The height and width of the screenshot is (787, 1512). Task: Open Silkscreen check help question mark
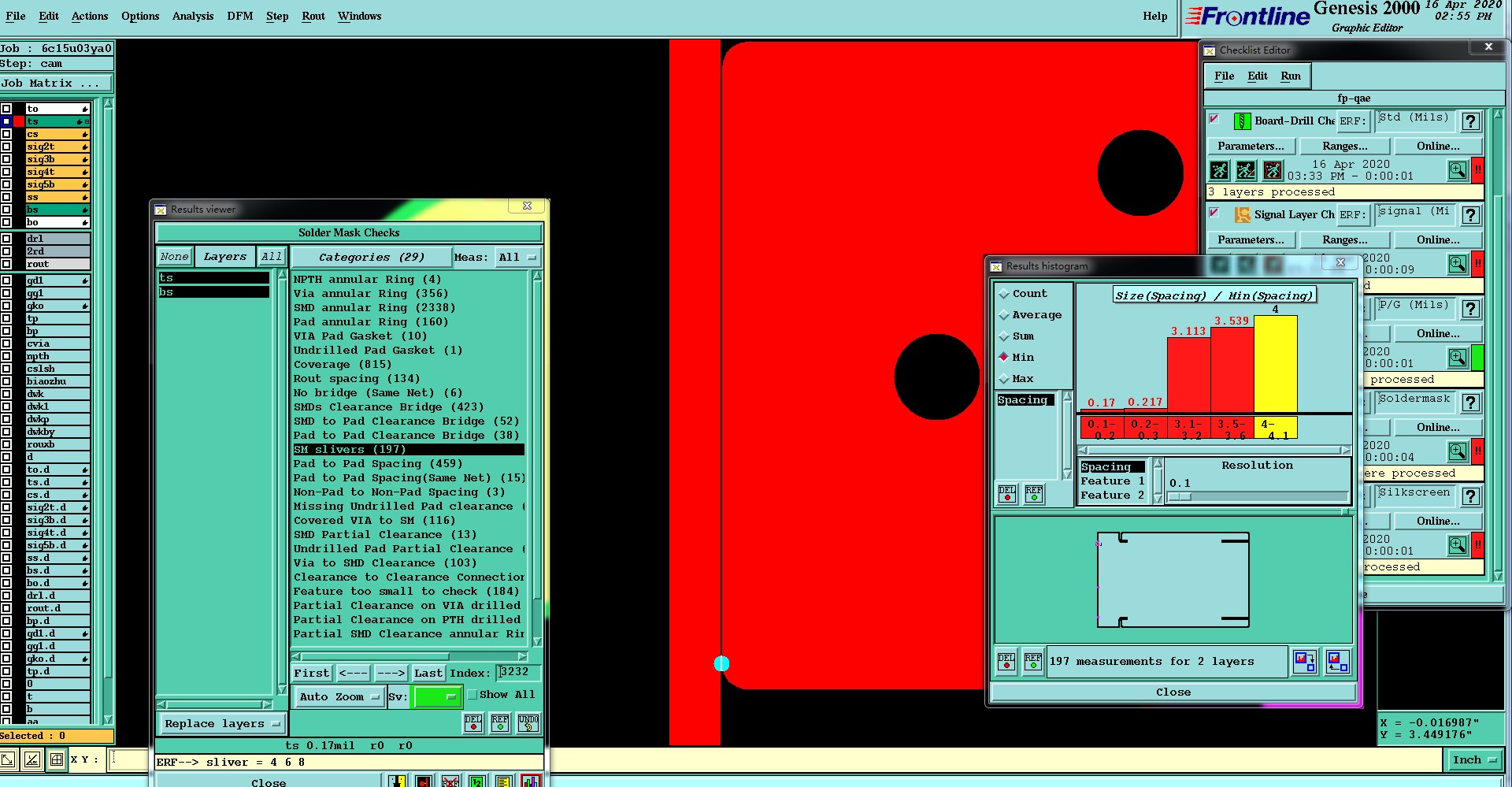pos(1470,496)
